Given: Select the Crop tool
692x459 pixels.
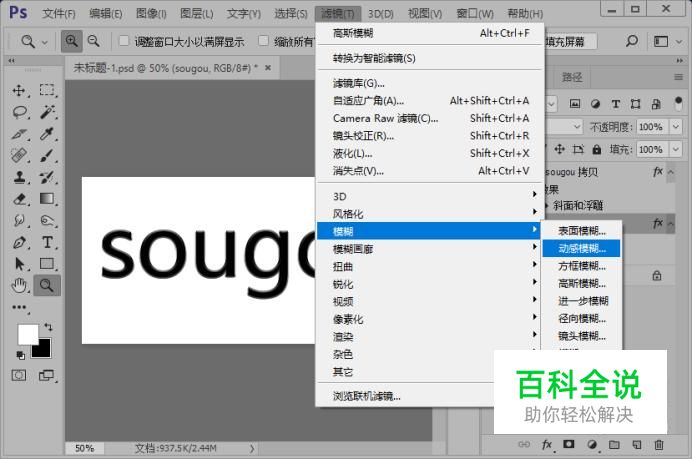Looking at the screenshot, I should click(19, 134).
